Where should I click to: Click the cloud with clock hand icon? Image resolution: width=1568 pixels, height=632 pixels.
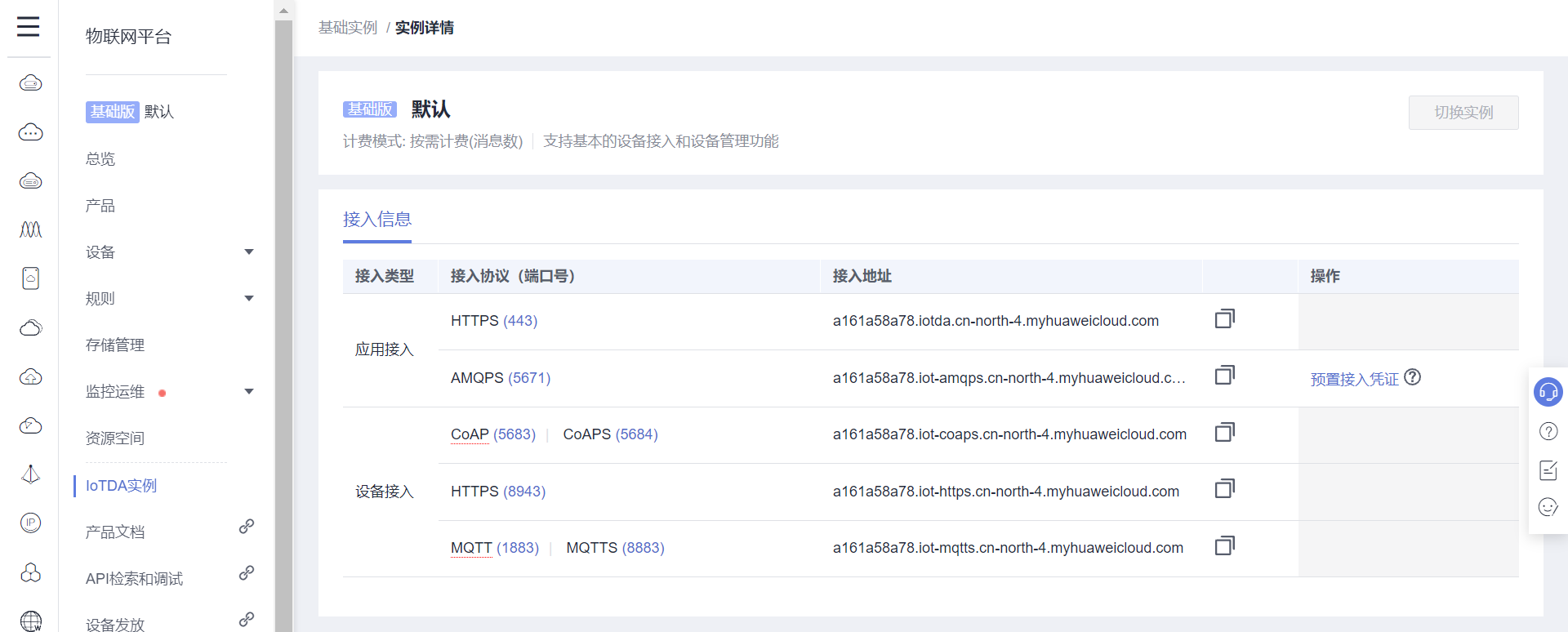30,425
